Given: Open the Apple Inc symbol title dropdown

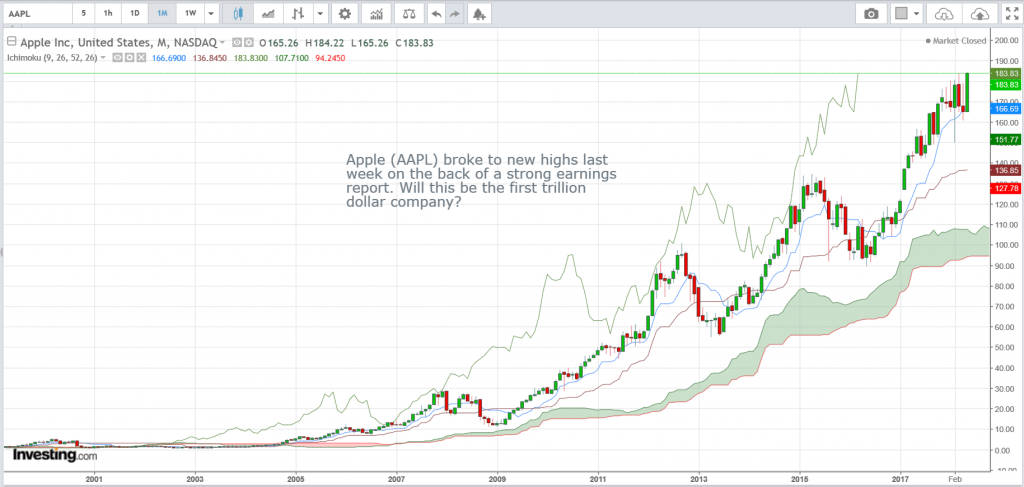Looking at the screenshot, I should (x=223, y=42).
